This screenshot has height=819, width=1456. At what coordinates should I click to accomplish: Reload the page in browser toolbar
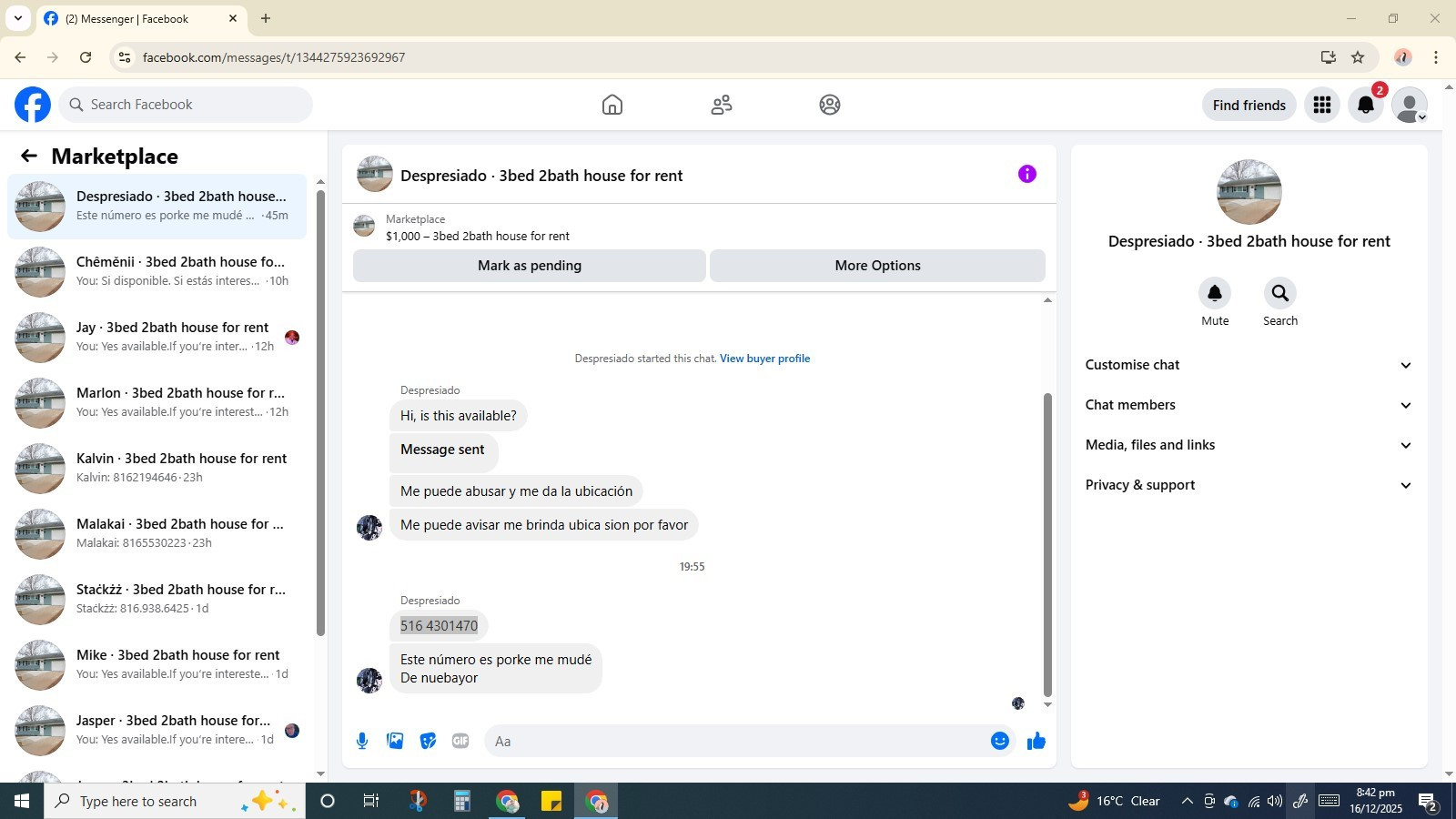pos(86,57)
